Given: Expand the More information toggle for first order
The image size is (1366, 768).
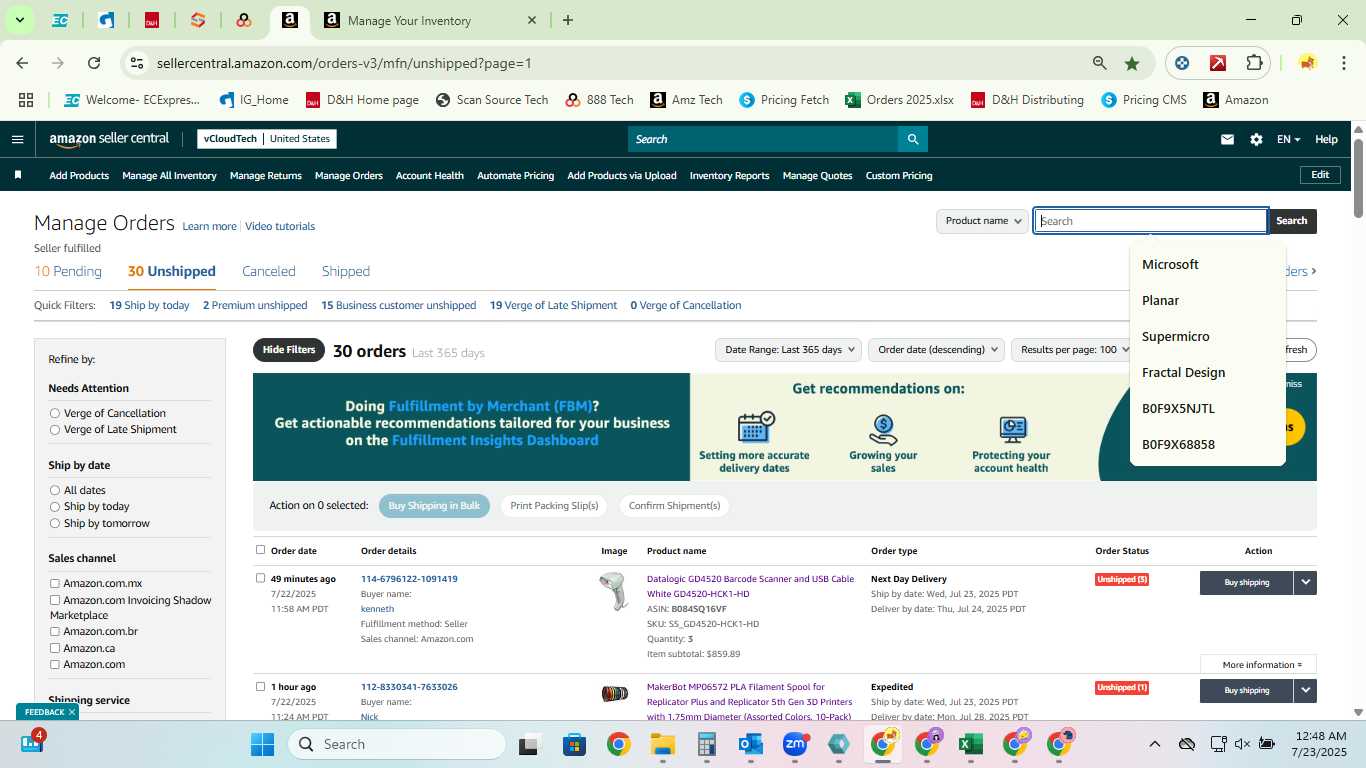Looking at the screenshot, I should [1258, 664].
